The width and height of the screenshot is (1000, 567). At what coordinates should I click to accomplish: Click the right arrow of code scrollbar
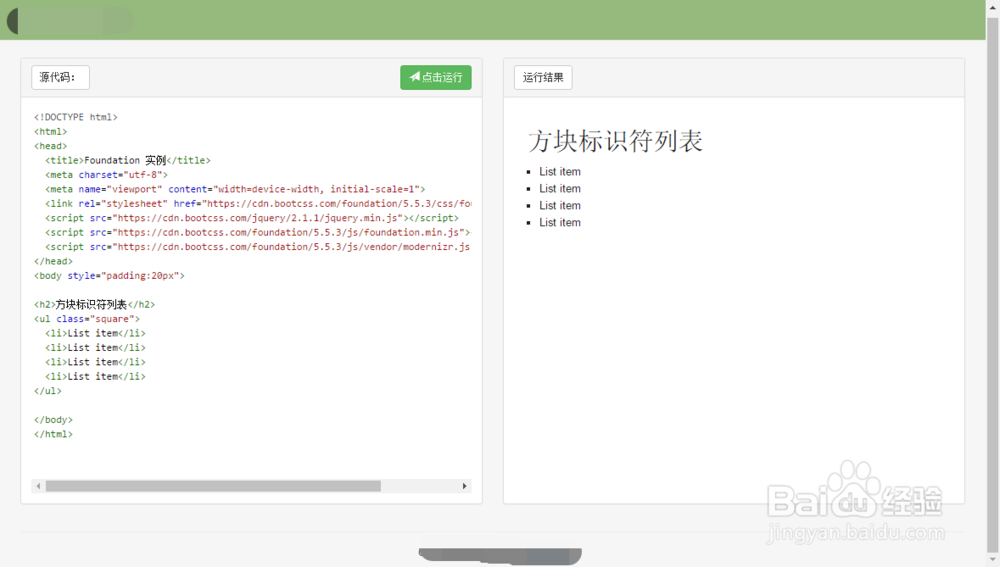click(x=464, y=486)
